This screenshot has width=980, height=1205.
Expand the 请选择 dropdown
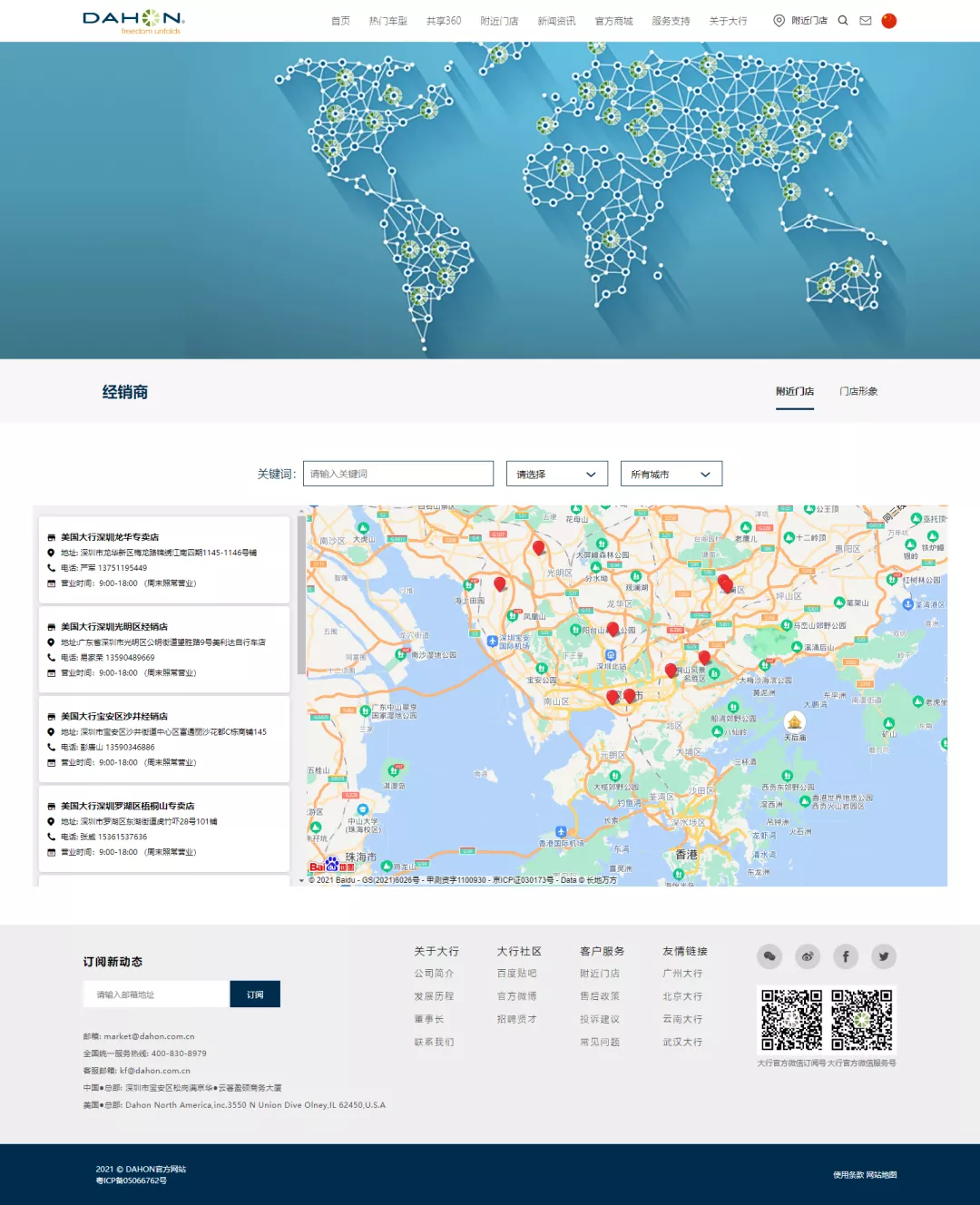pos(556,474)
